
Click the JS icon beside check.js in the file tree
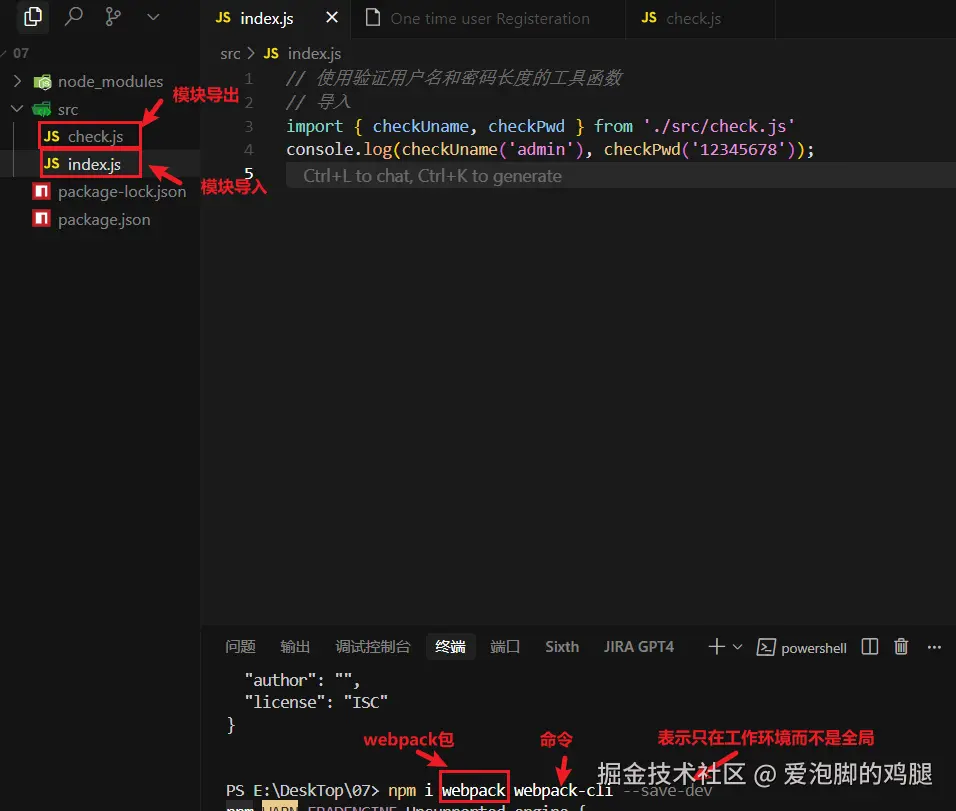pyautogui.click(x=52, y=137)
